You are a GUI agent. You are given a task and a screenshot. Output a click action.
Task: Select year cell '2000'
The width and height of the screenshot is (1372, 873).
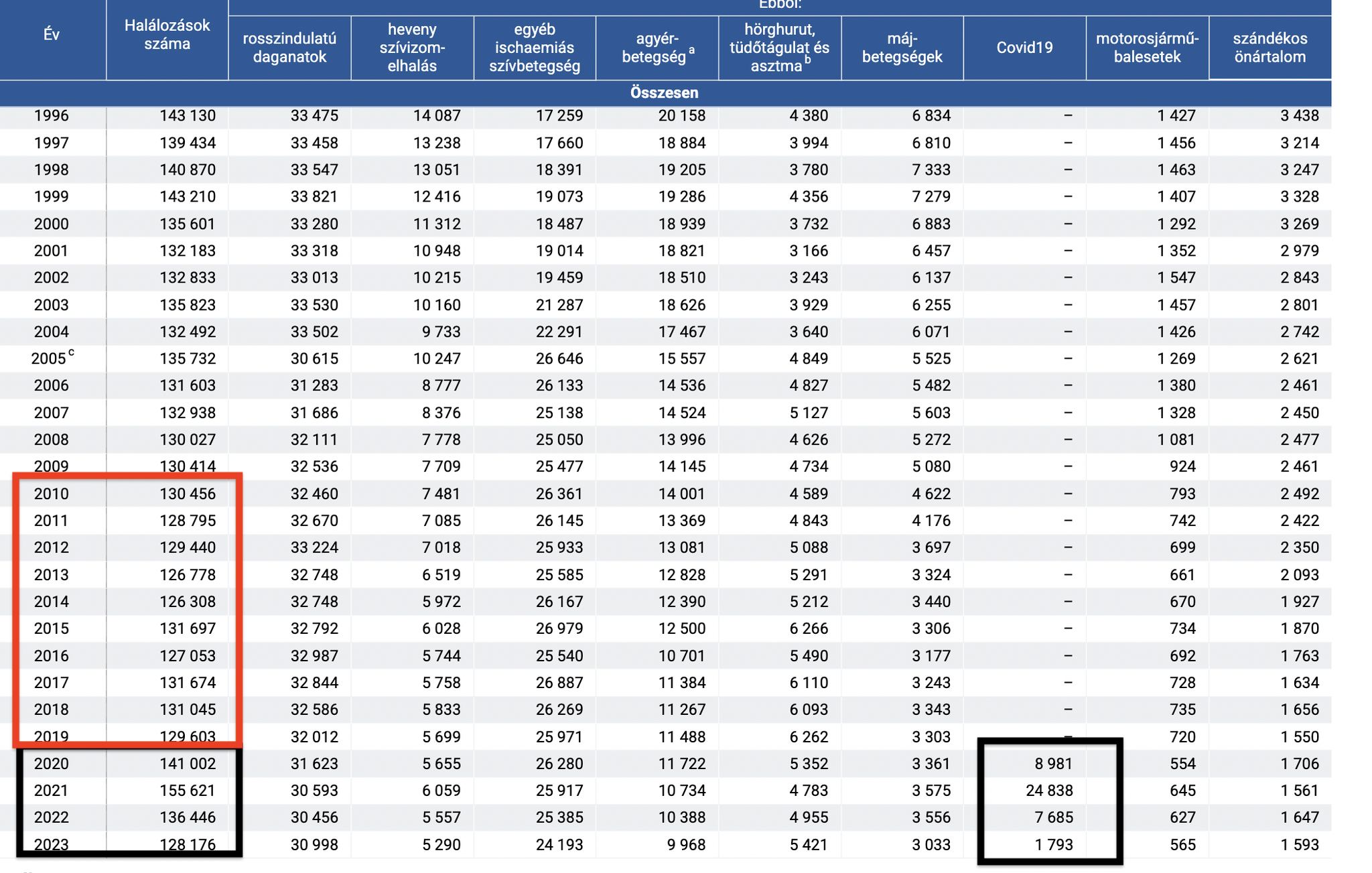click(52, 224)
